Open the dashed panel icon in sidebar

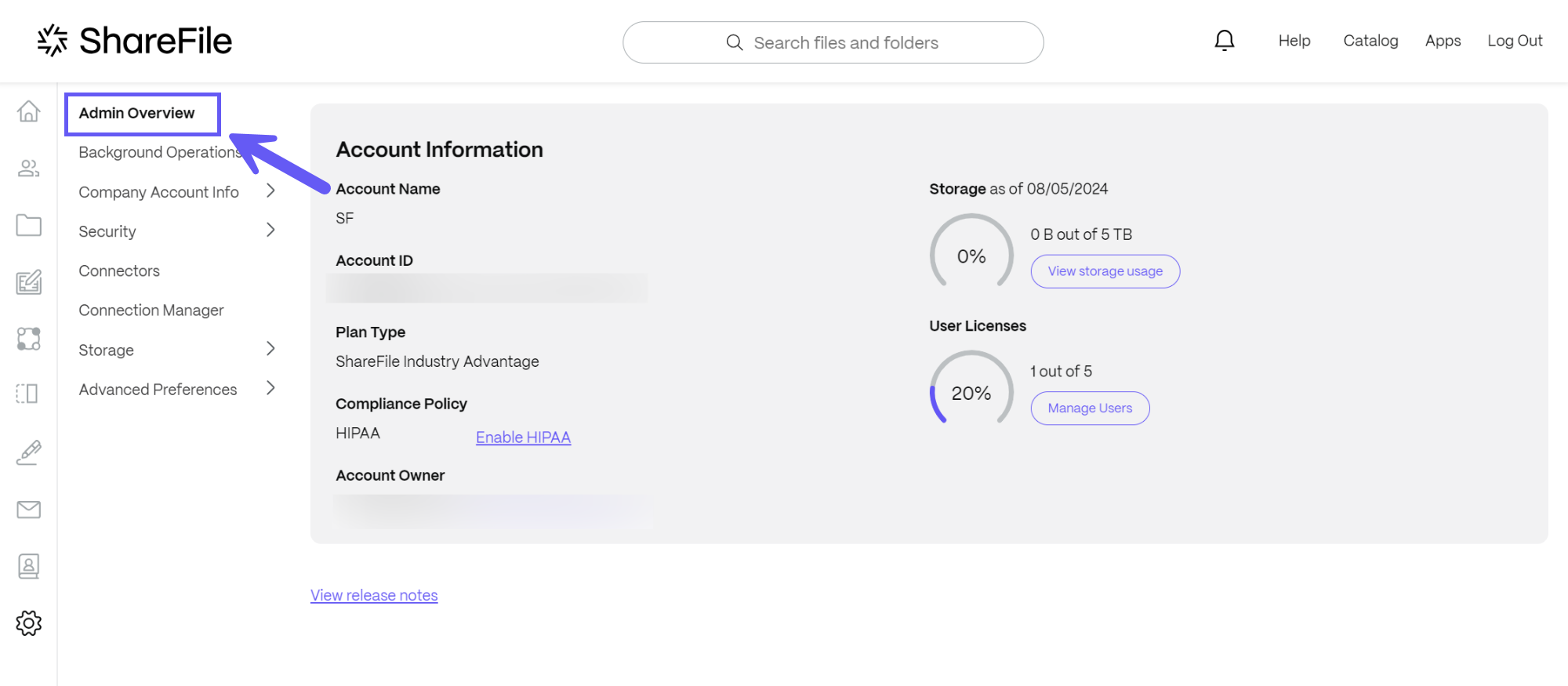(x=27, y=394)
